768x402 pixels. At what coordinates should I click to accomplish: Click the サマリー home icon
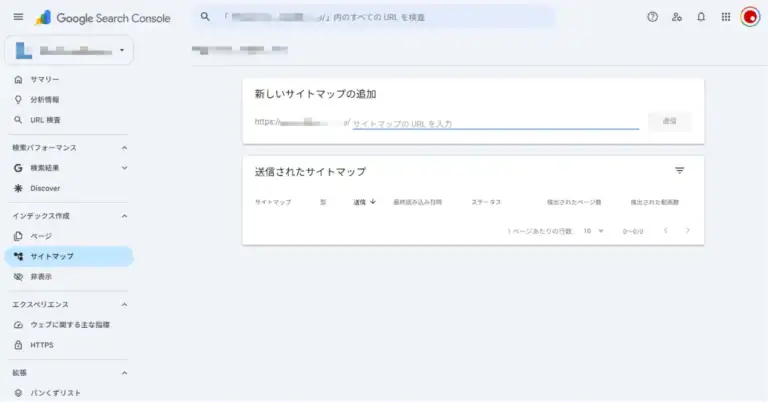(x=18, y=79)
